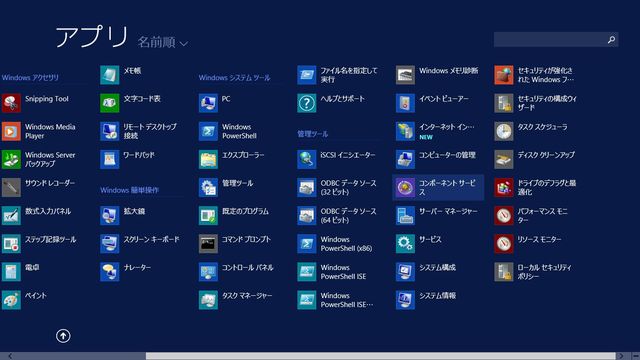Image resolution: width=640 pixels, height=360 pixels.
Task: Open コントロール パネル icon
Action: coord(208,272)
